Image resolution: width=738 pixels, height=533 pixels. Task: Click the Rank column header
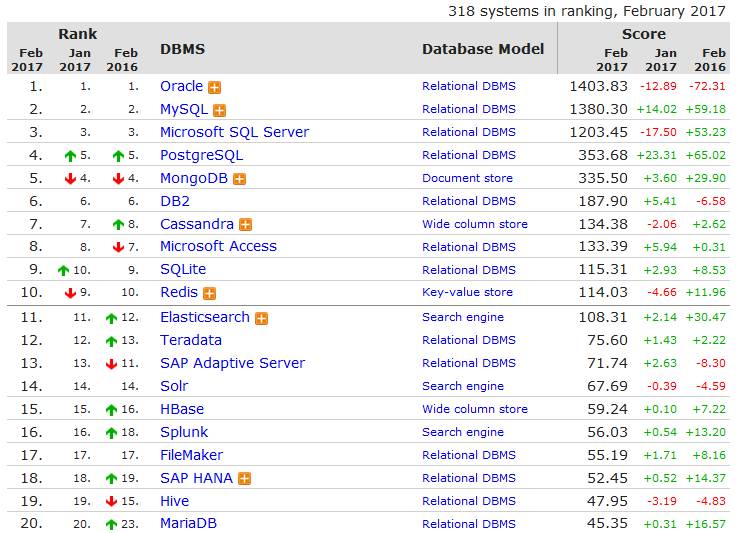tap(78, 34)
